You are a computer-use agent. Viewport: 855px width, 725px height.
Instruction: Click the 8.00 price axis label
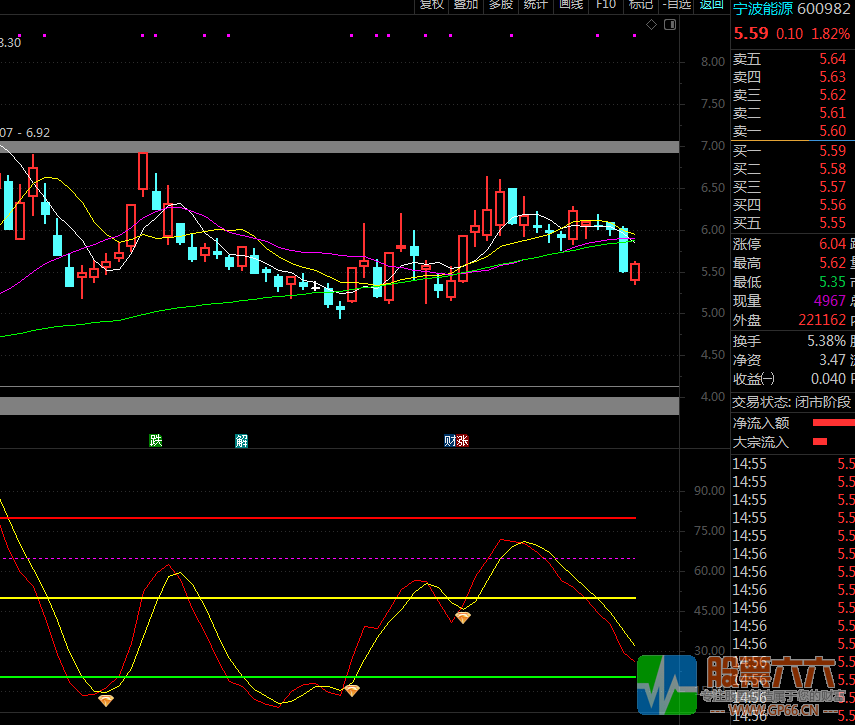[x=713, y=62]
